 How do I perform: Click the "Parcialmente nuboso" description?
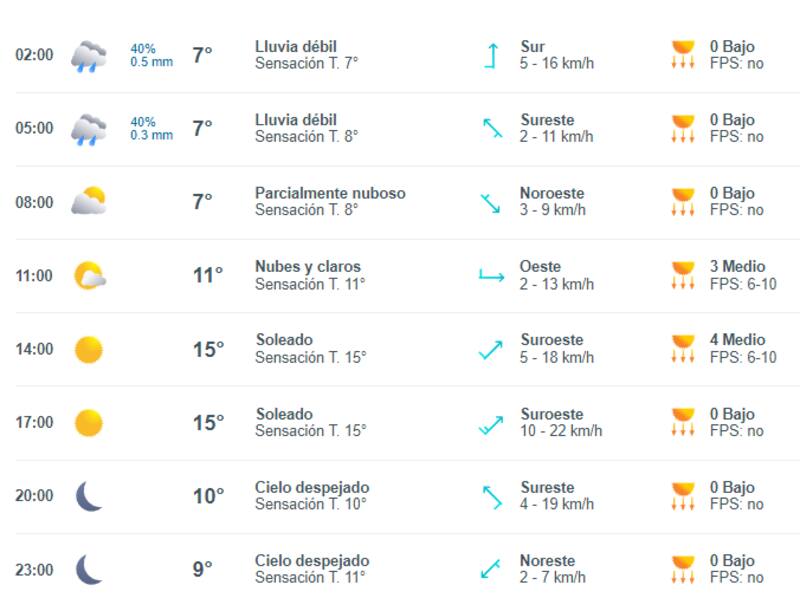pos(330,193)
